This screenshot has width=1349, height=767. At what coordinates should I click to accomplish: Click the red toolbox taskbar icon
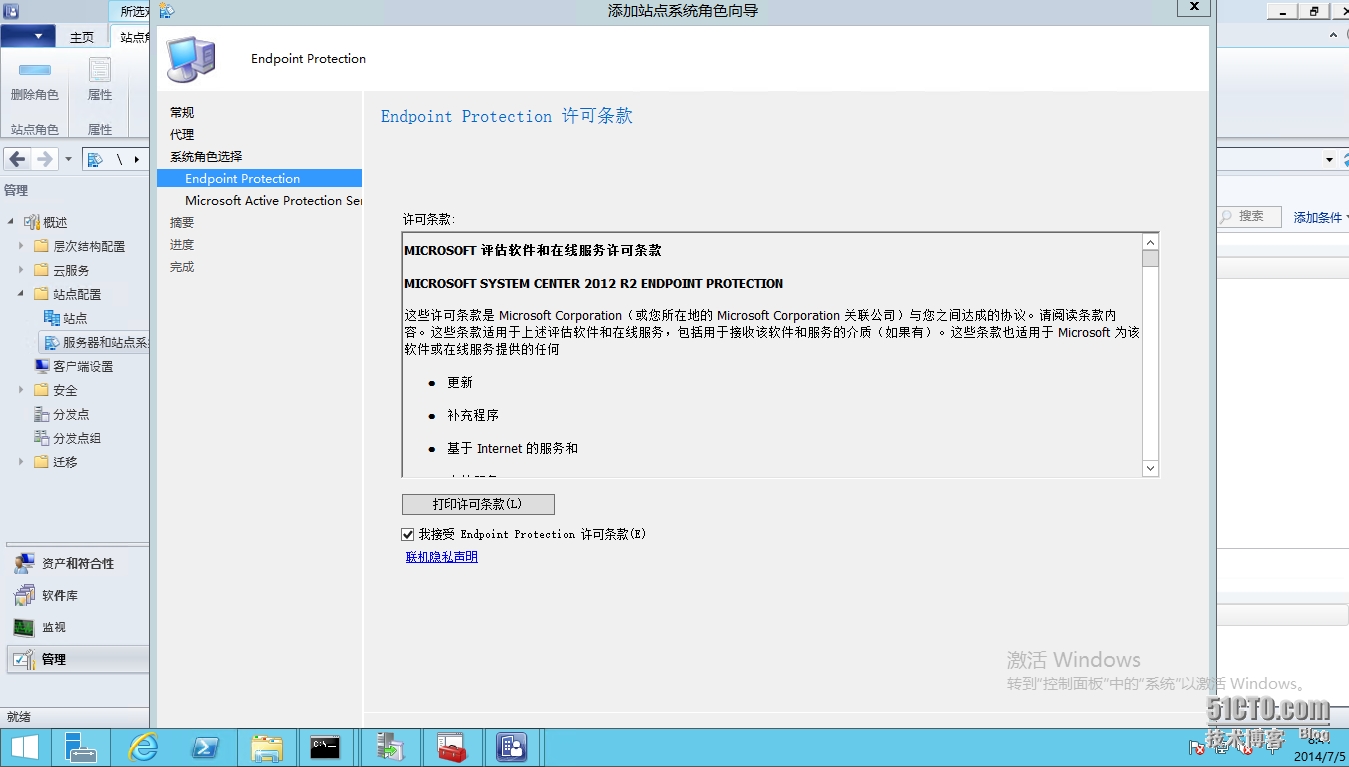452,747
